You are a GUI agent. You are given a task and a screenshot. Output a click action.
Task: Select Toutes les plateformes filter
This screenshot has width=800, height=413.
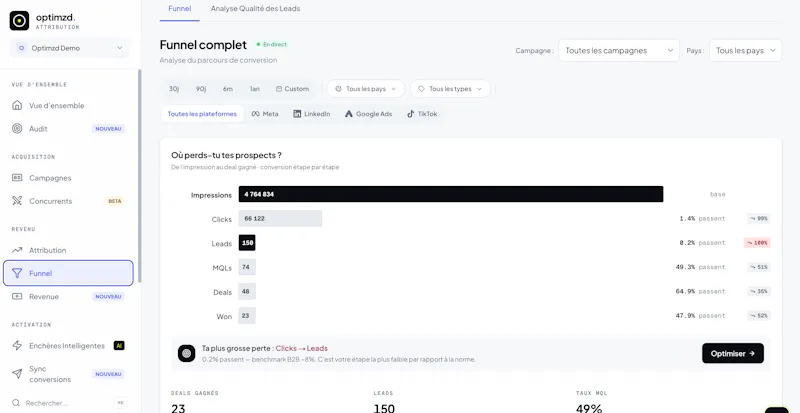pos(202,114)
